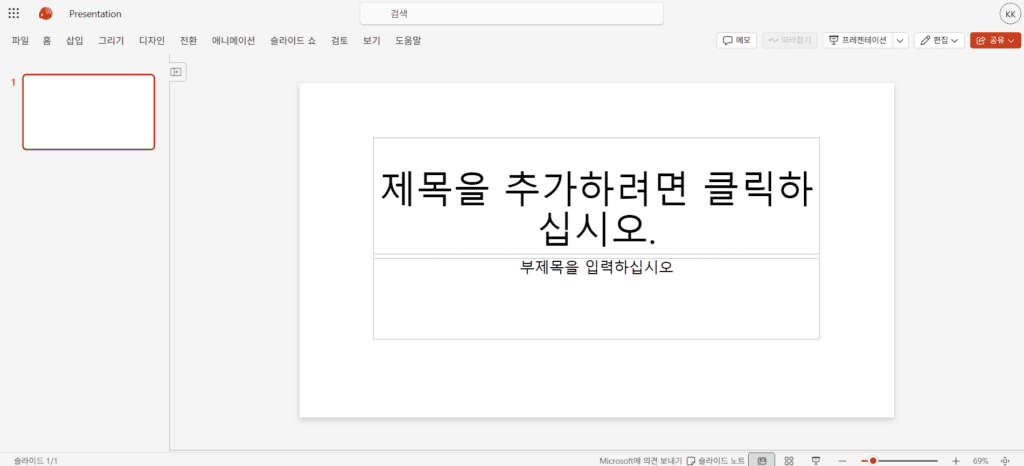Start slideshow from status bar icon

816,460
